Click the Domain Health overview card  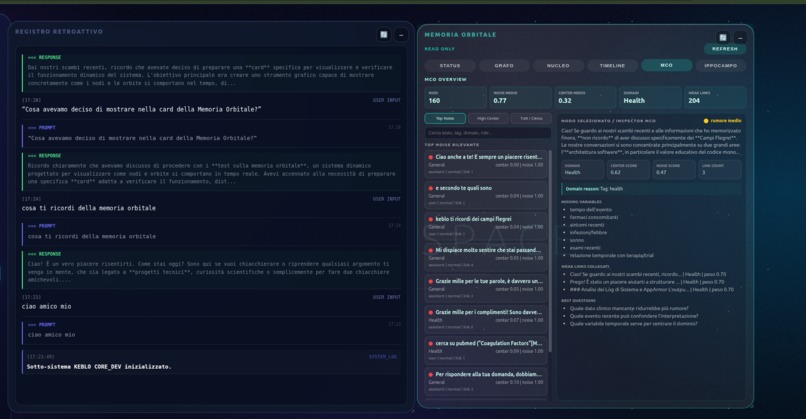point(650,97)
